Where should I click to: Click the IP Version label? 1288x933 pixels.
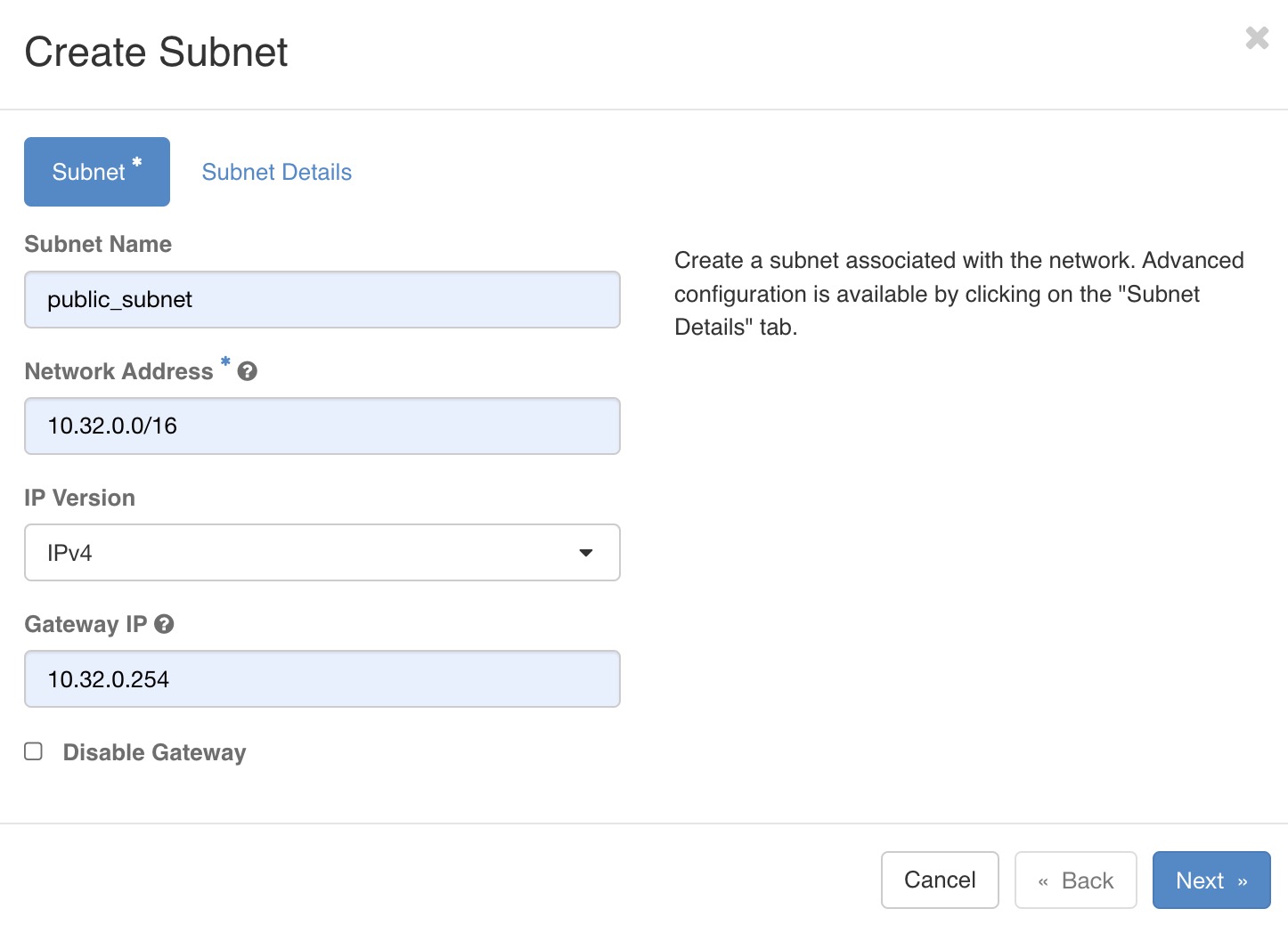pos(80,498)
